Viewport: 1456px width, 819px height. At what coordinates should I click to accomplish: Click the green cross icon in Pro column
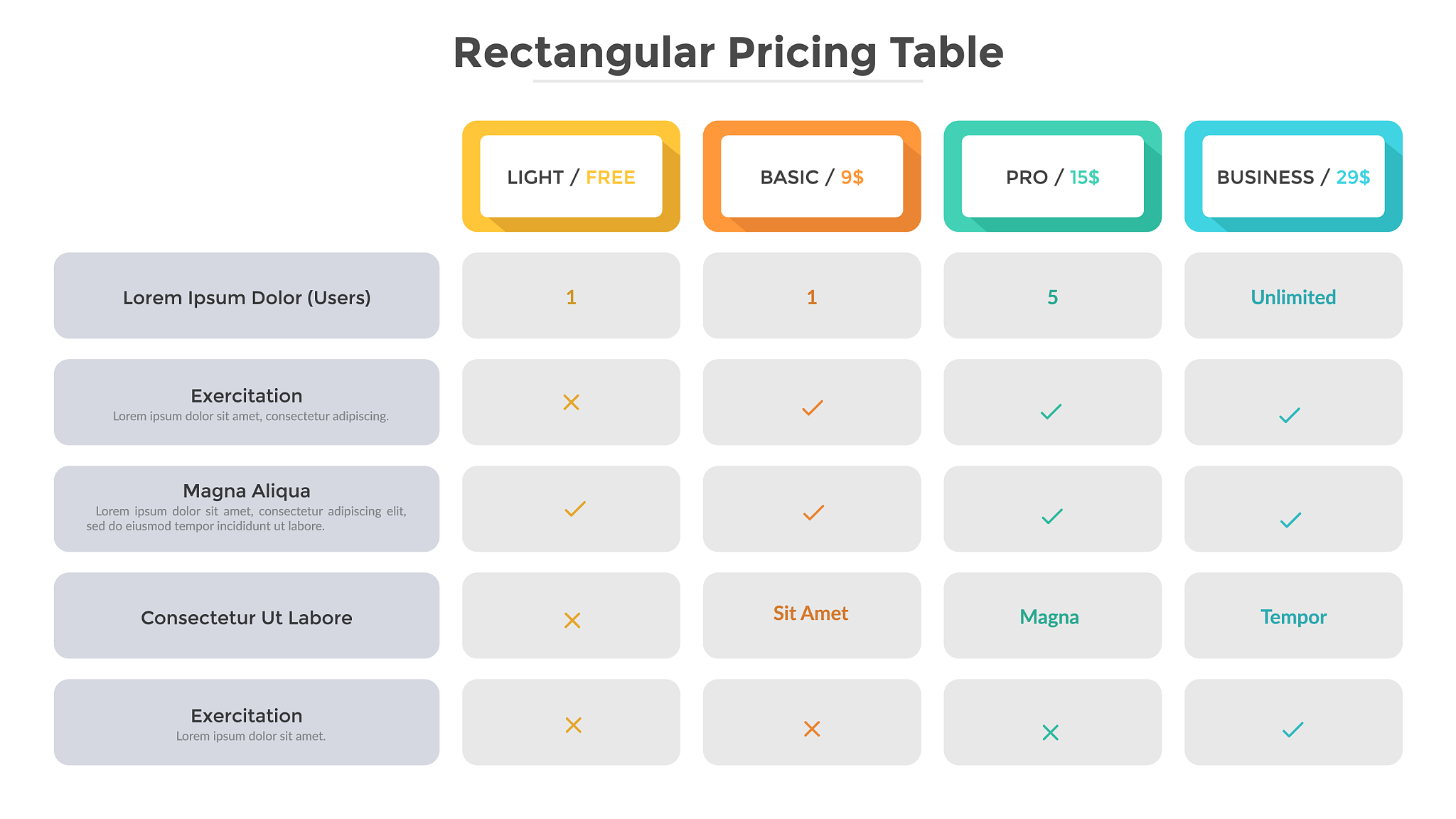click(1050, 732)
